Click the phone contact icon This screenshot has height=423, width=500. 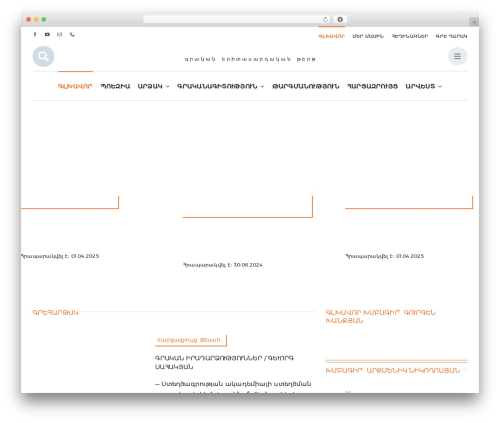(x=72, y=34)
